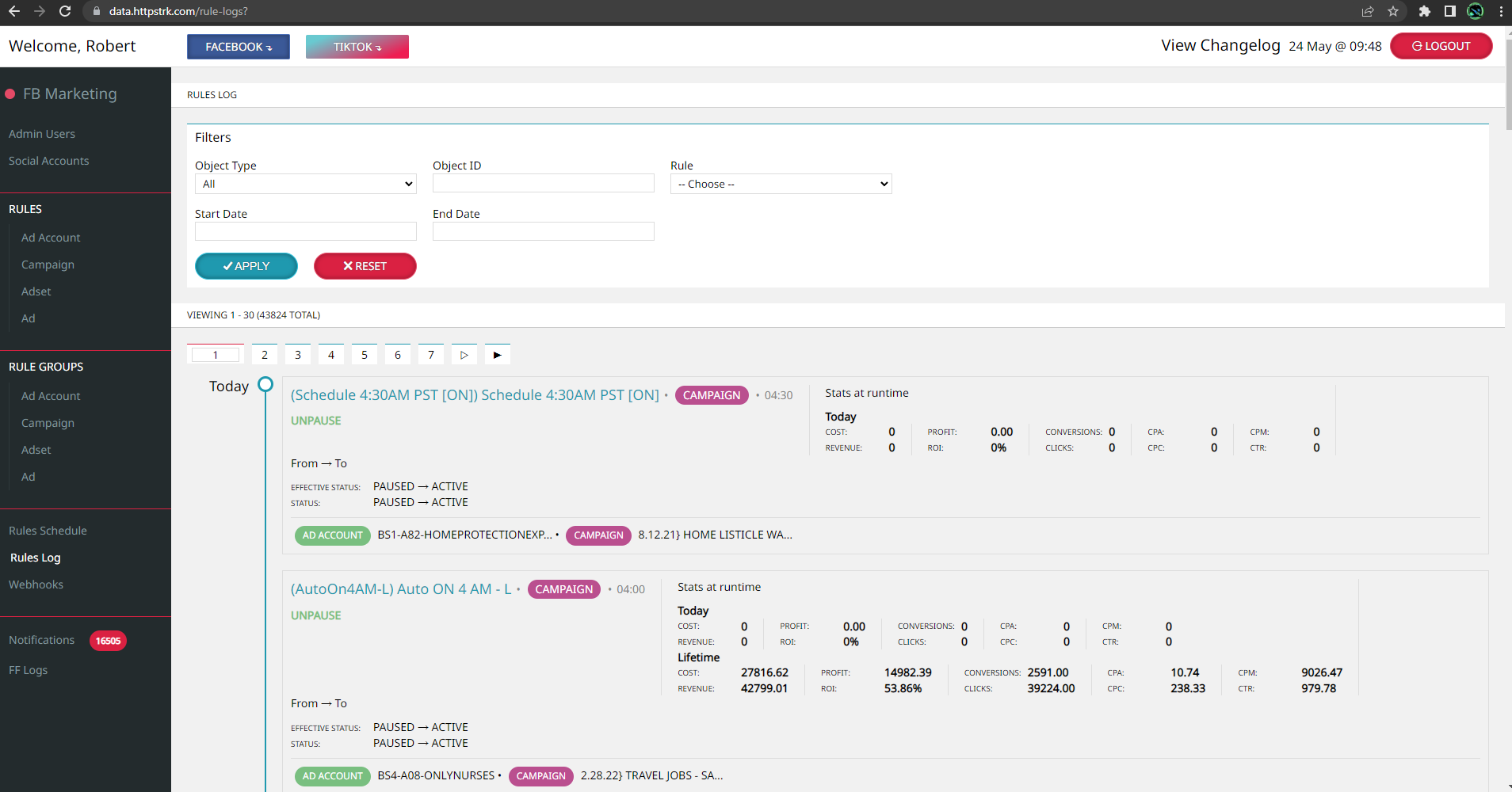Reload the page with the refresh icon
Viewport: 1512px width, 792px height.
coord(65,11)
